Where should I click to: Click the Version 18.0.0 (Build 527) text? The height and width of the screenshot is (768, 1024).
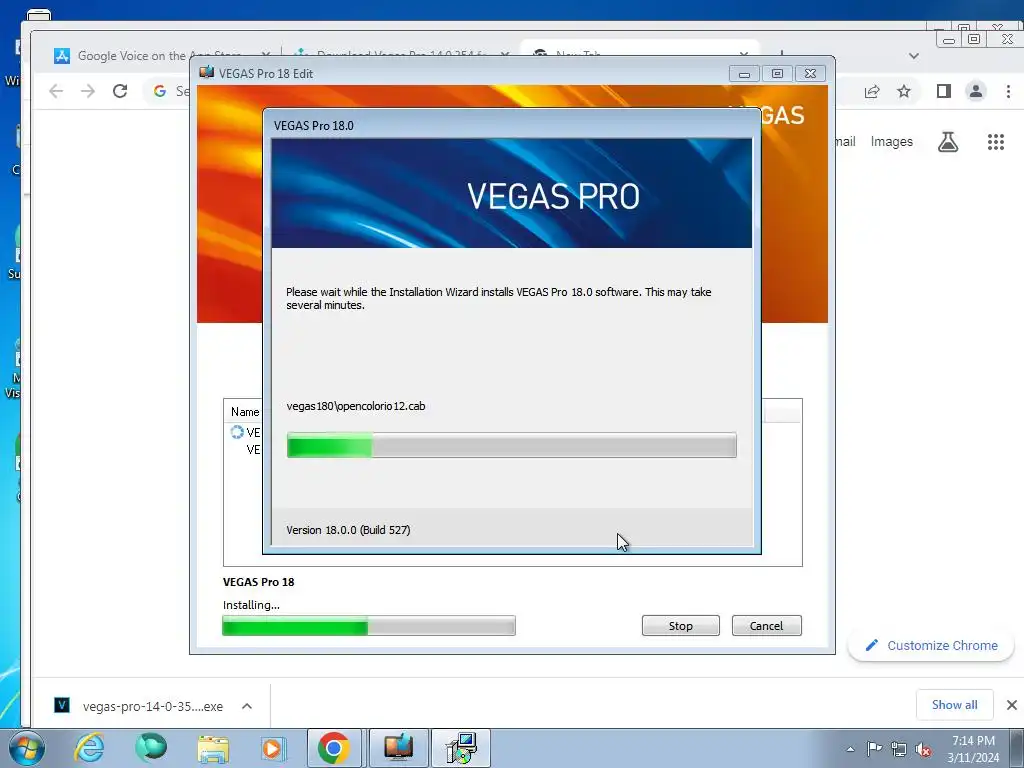coord(348,530)
